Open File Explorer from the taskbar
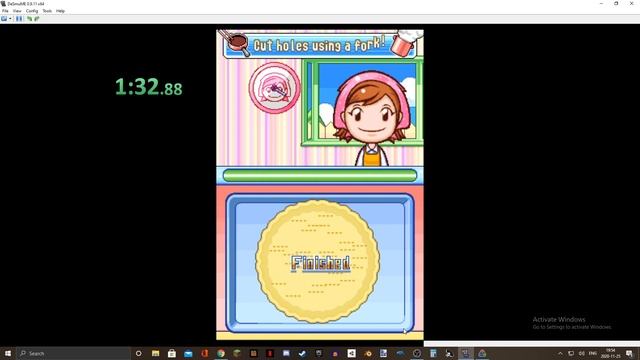640x360 pixels. coord(156,353)
